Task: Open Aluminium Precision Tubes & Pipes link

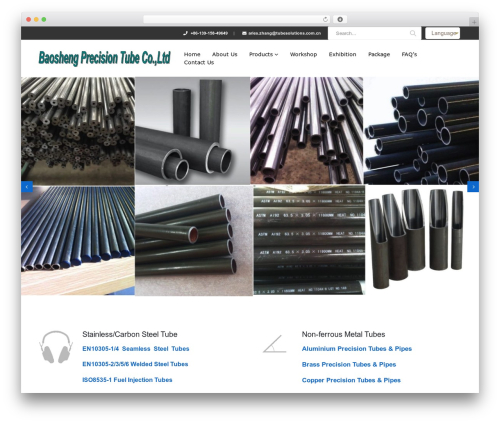Action: coord(357,349)
